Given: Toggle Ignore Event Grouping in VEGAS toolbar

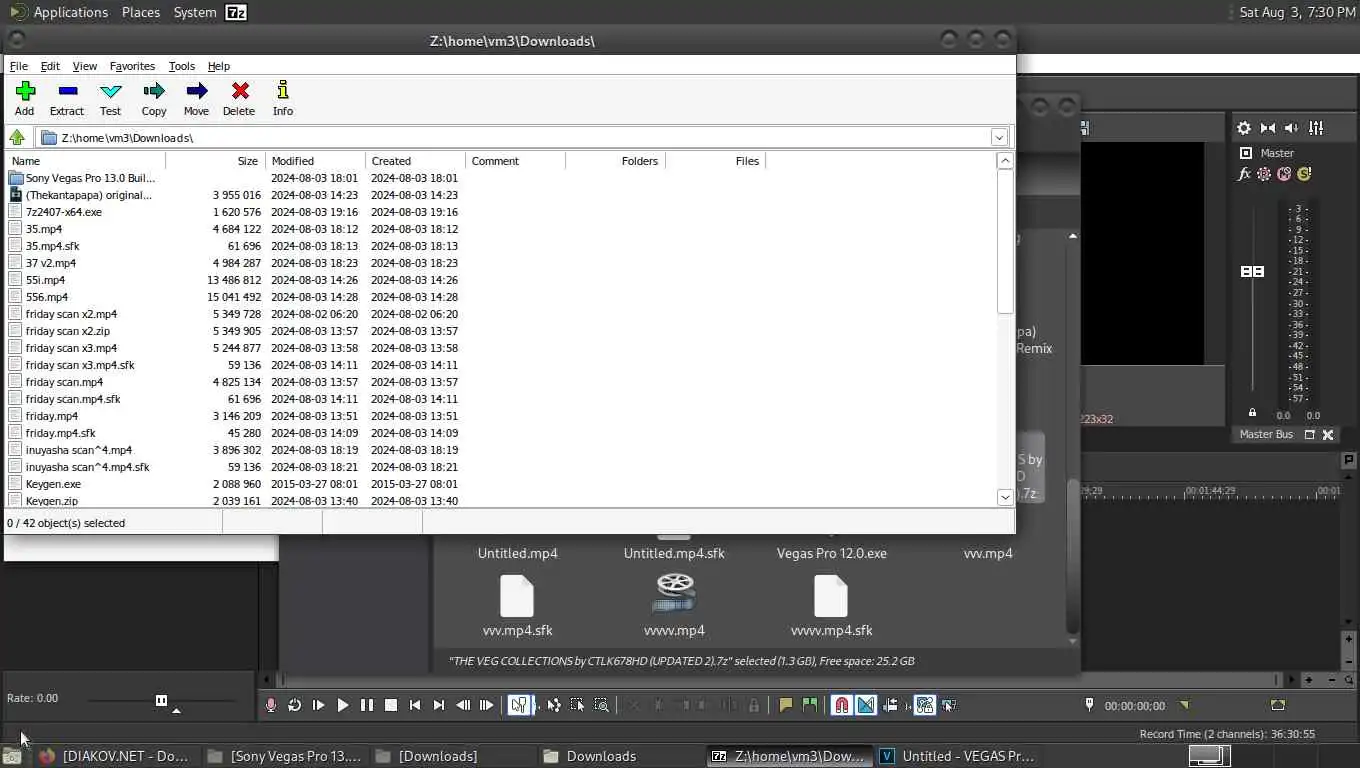Looking at the screenshot, I should click(949, 705).
